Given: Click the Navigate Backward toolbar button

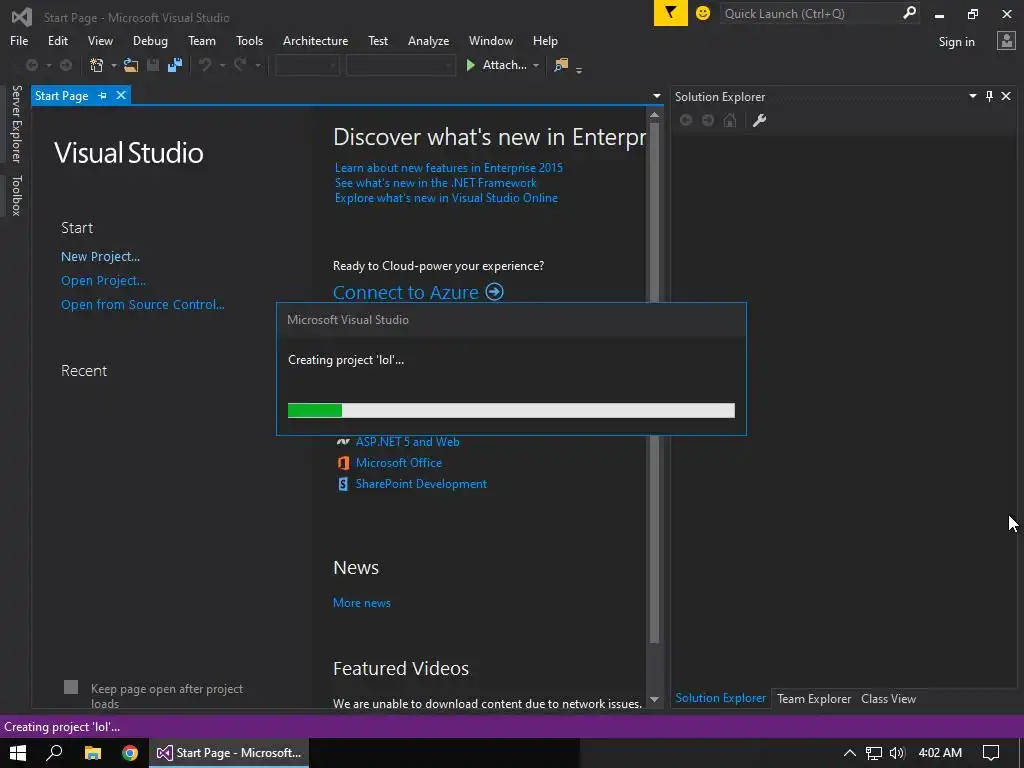Looking at the screenshot, I should (31, 65).
